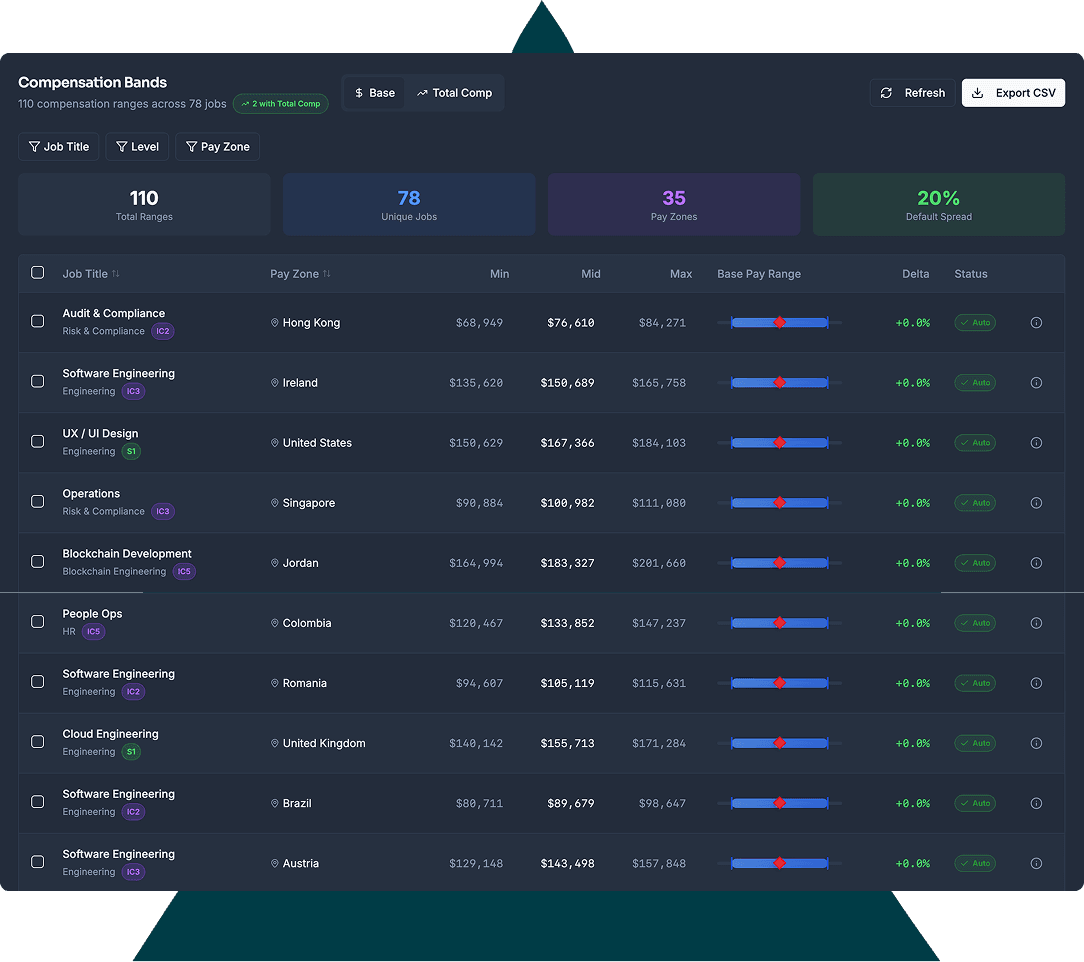Click the refresh circular arrows icon
1084x962 pixels.
click(x=886, y=92)
